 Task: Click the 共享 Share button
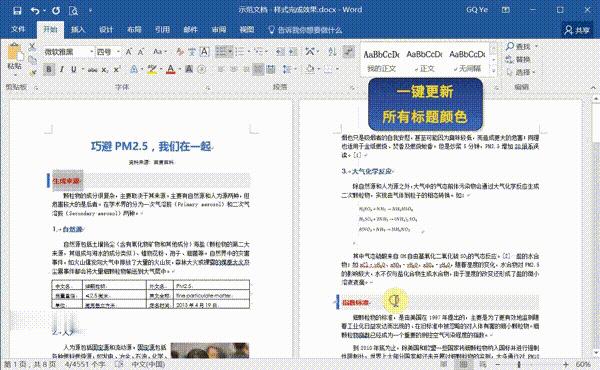coord(577,30)
